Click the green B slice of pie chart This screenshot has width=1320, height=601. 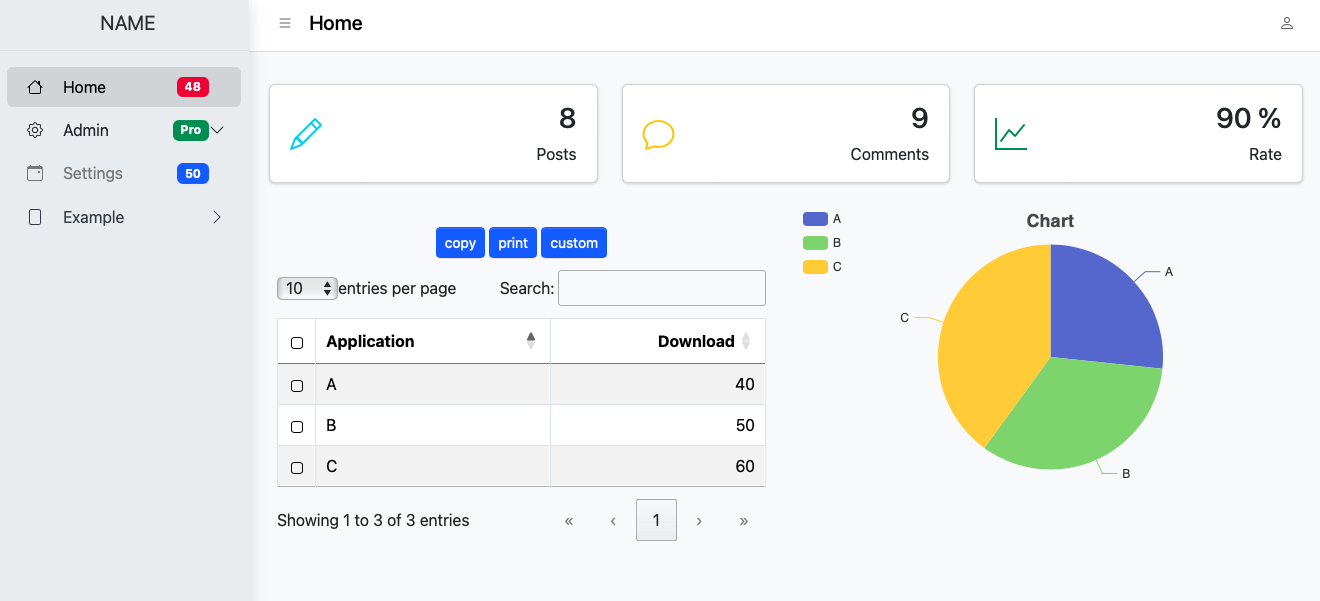tap(1075, 415)
